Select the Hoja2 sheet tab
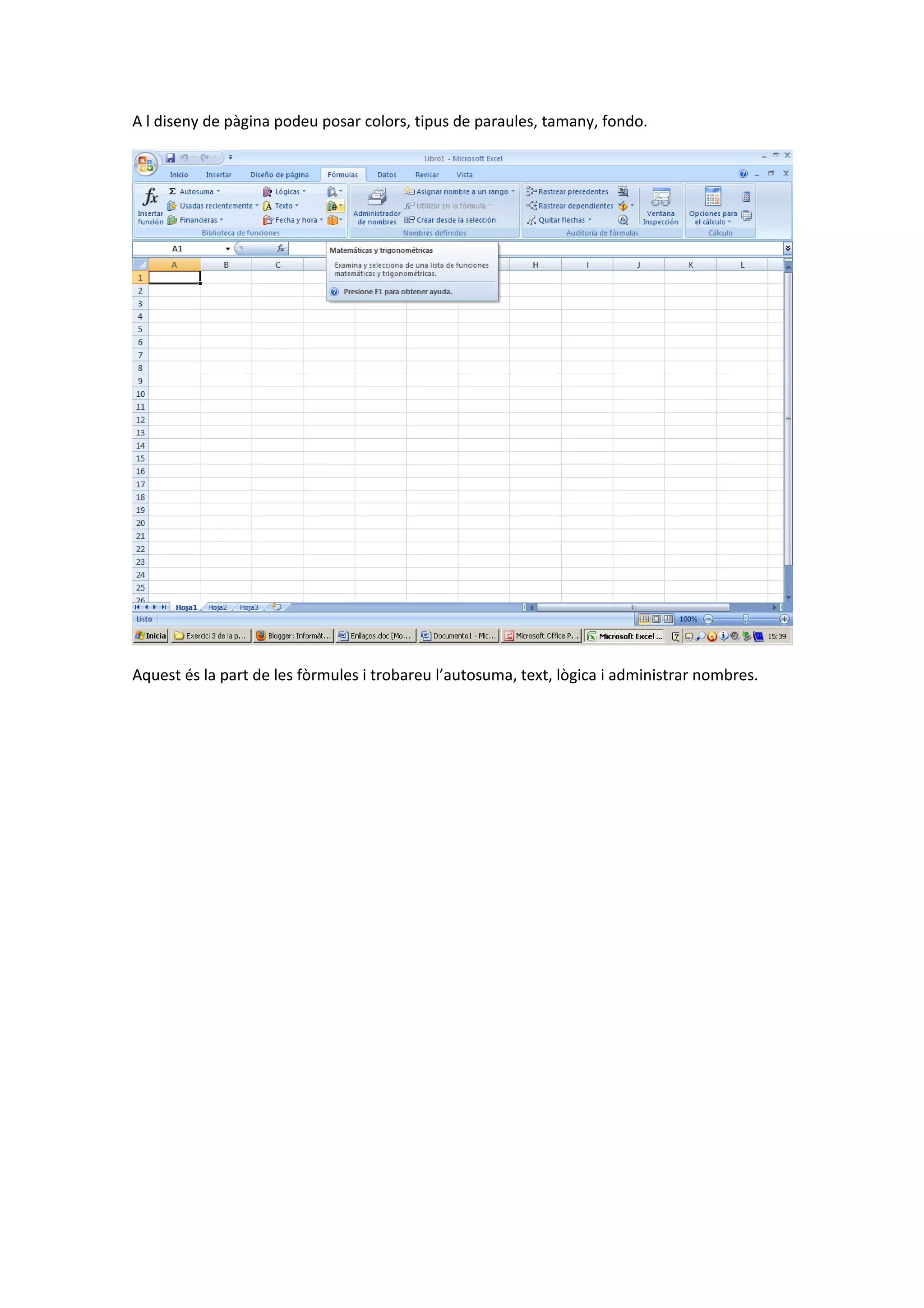This screenshot has width=924, height=1308. pyautogui.click(x=217, y=608)
